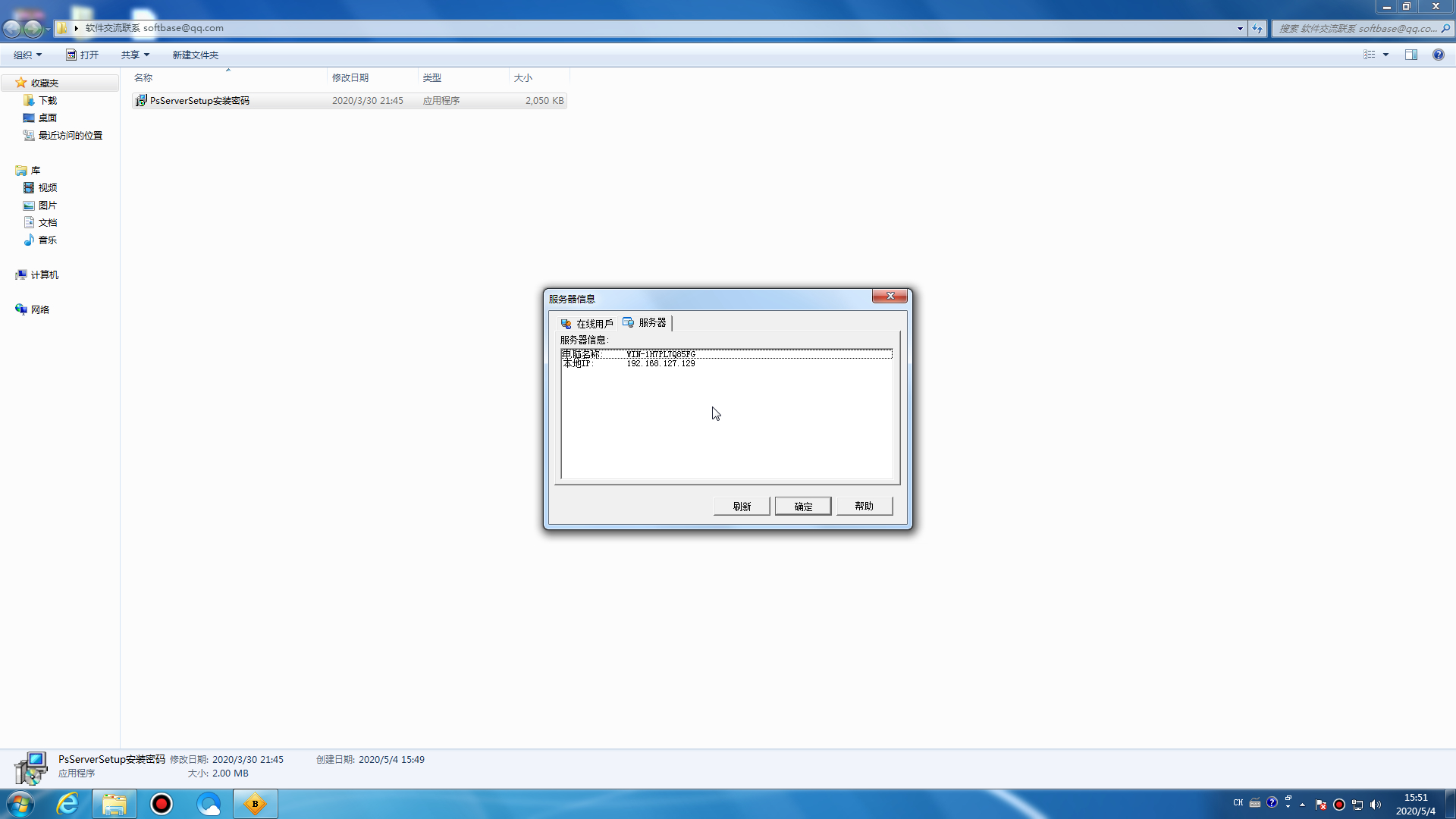The image size is (1456, 819).
Task: Switch to the 在线用户 tab
Action: tap(587, 324)
